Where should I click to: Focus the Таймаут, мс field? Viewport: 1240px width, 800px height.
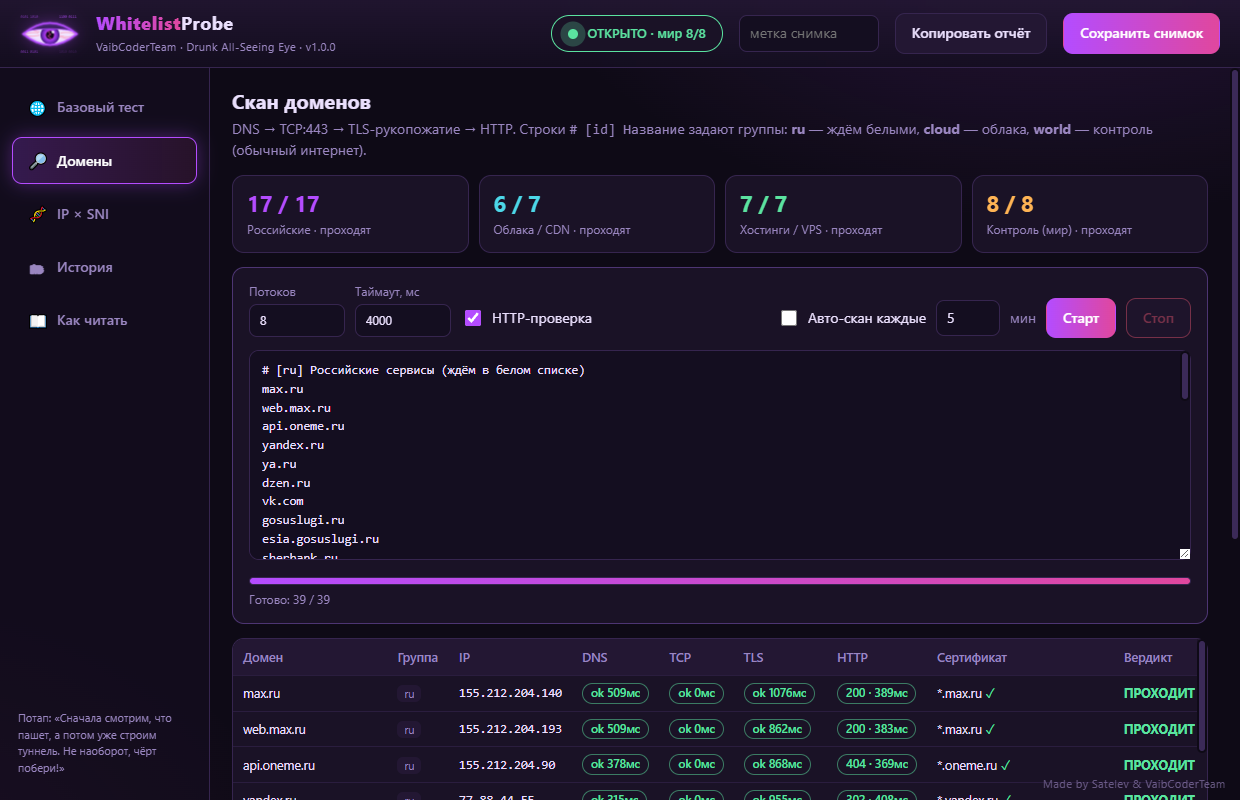pyautogui.click(x=403, y=320)
